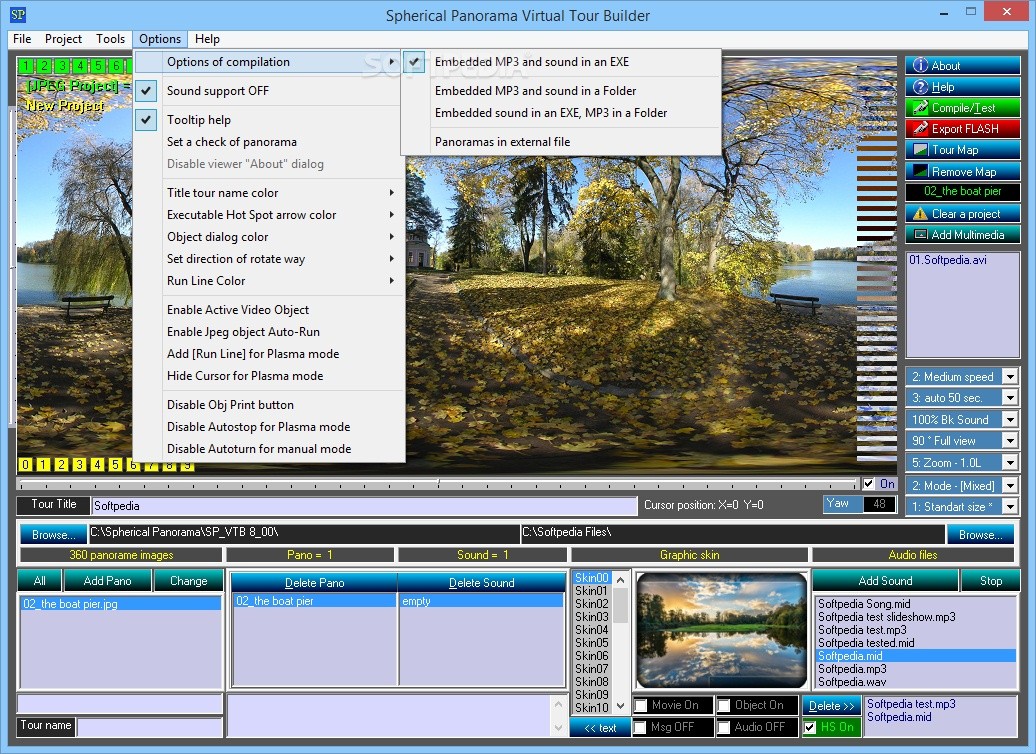Open the Medium speed dropdown
This screenshot has height=754, width=1036.
click(x=1010, y=377)
